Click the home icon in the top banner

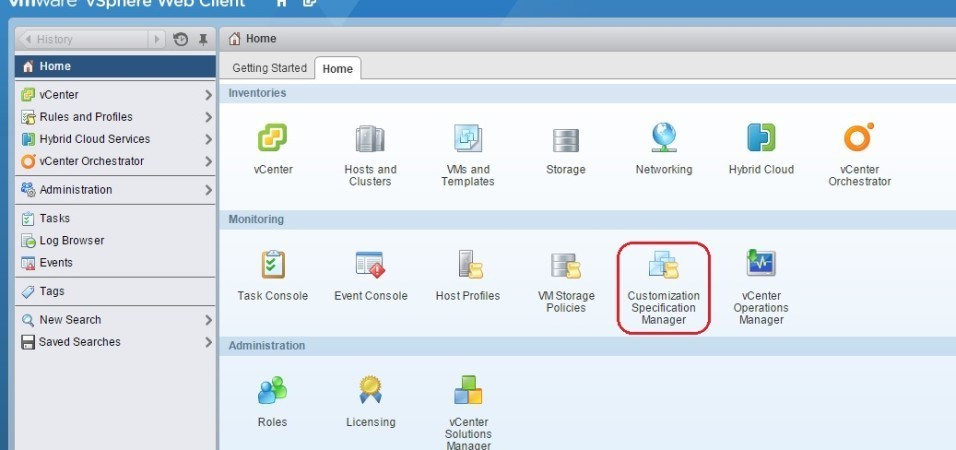click(x=281, y=3)
